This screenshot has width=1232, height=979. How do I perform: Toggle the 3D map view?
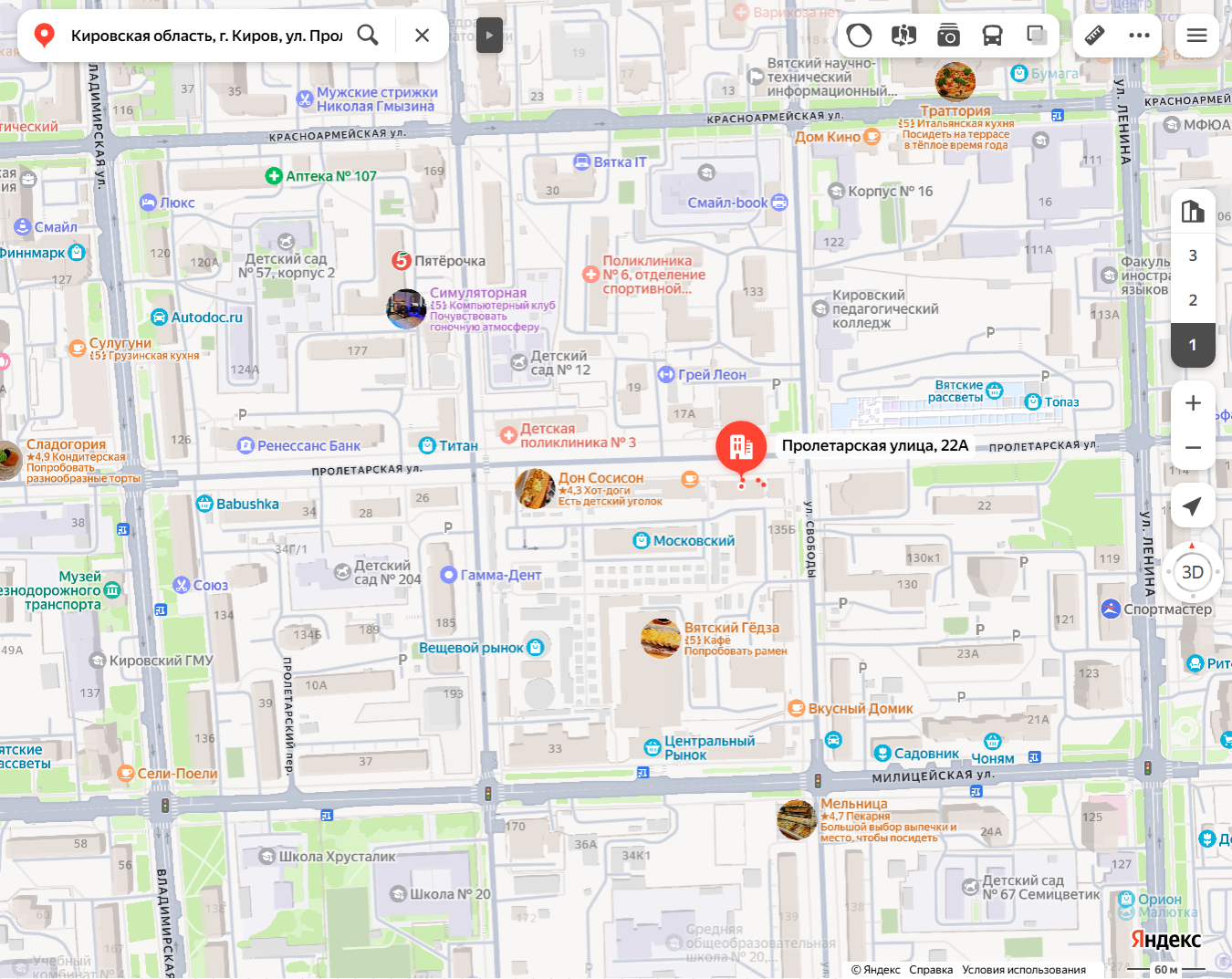pos(1193,572)
